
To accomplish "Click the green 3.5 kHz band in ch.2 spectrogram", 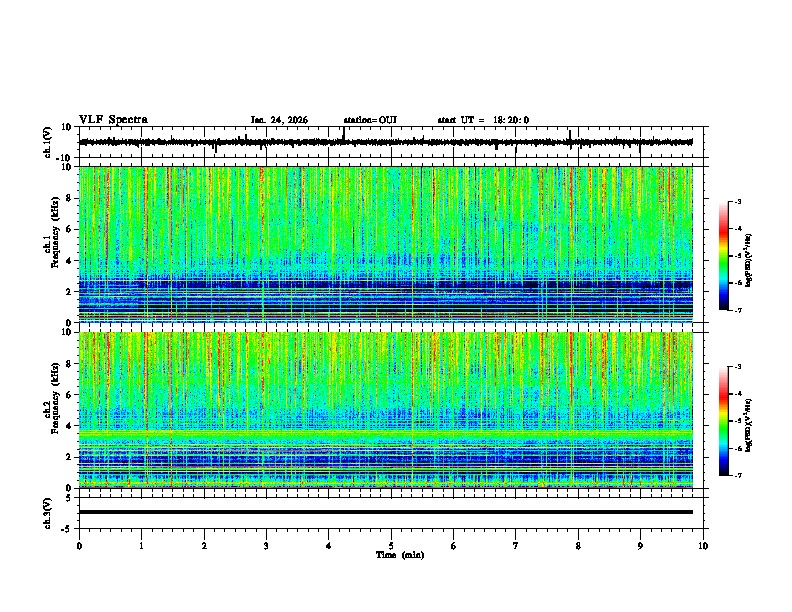I will [386, 434].
